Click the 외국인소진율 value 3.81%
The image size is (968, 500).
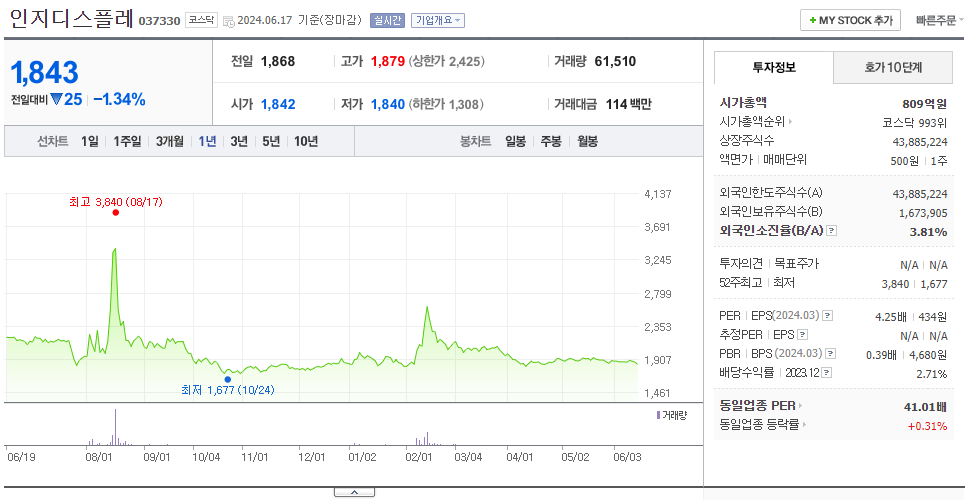[x=930, y=232]
